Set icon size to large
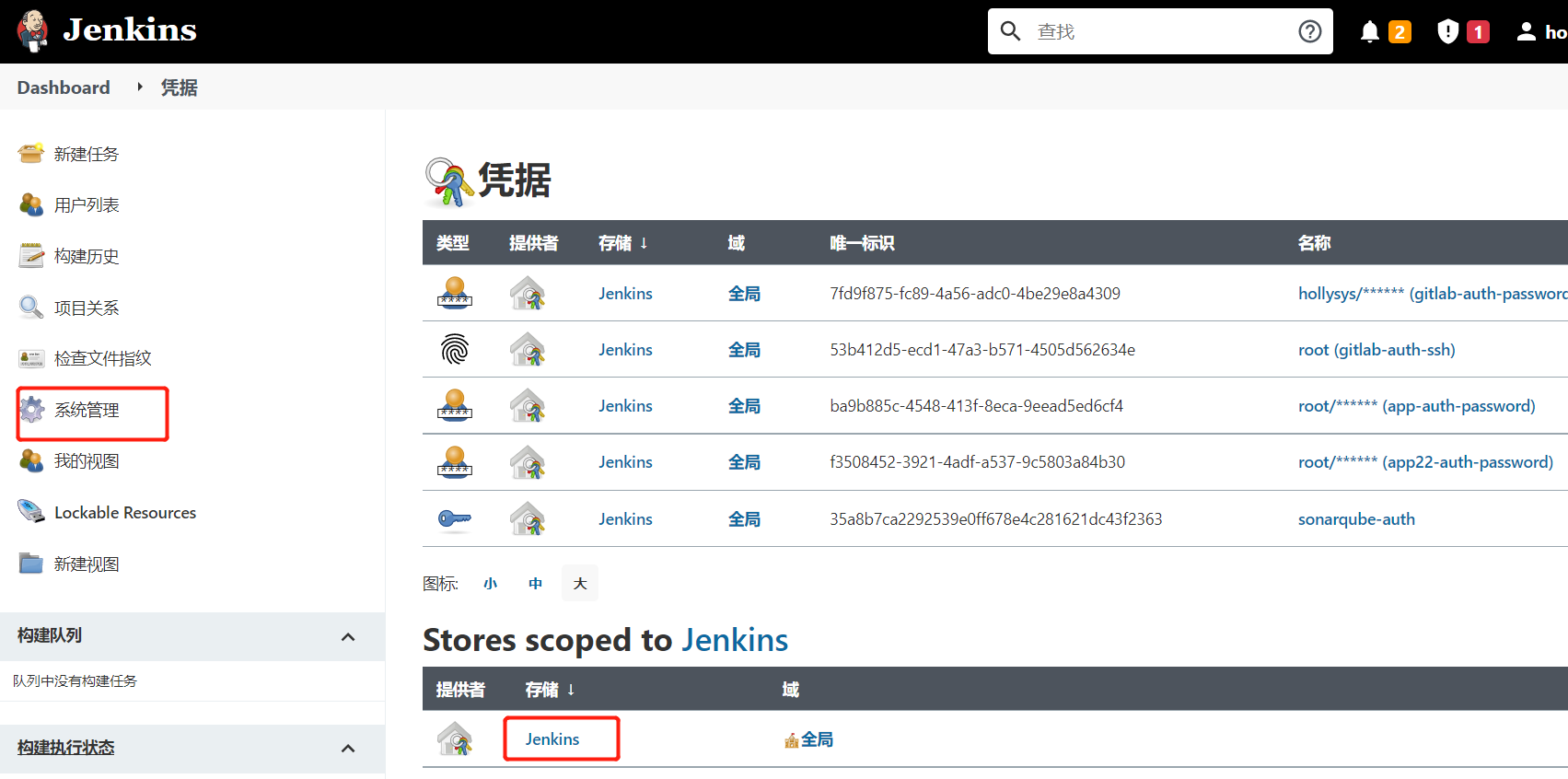The width and height of the screenshot is (1568, 779). (x=580, y=584)
